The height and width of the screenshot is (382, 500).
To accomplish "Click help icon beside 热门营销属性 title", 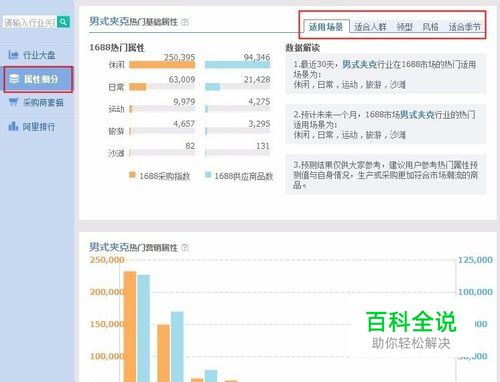I will point(185,248).
